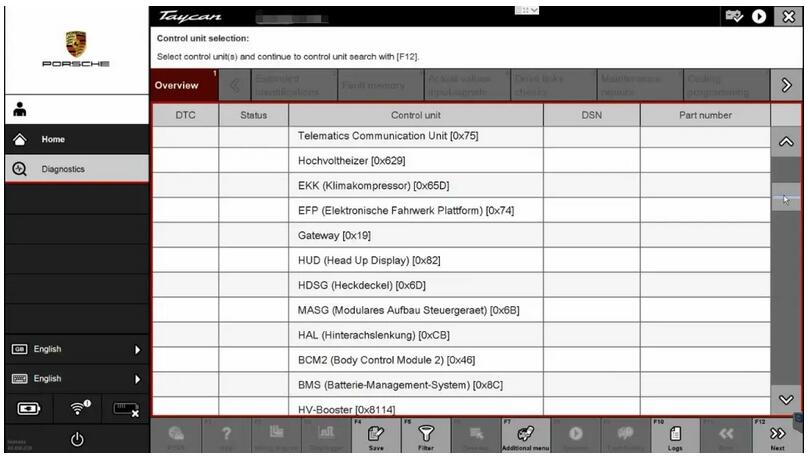Select HAL (Hinterachslenkung) [0xCB] row
This screenshot has height=457, width=808.
(x=461, y=335)
